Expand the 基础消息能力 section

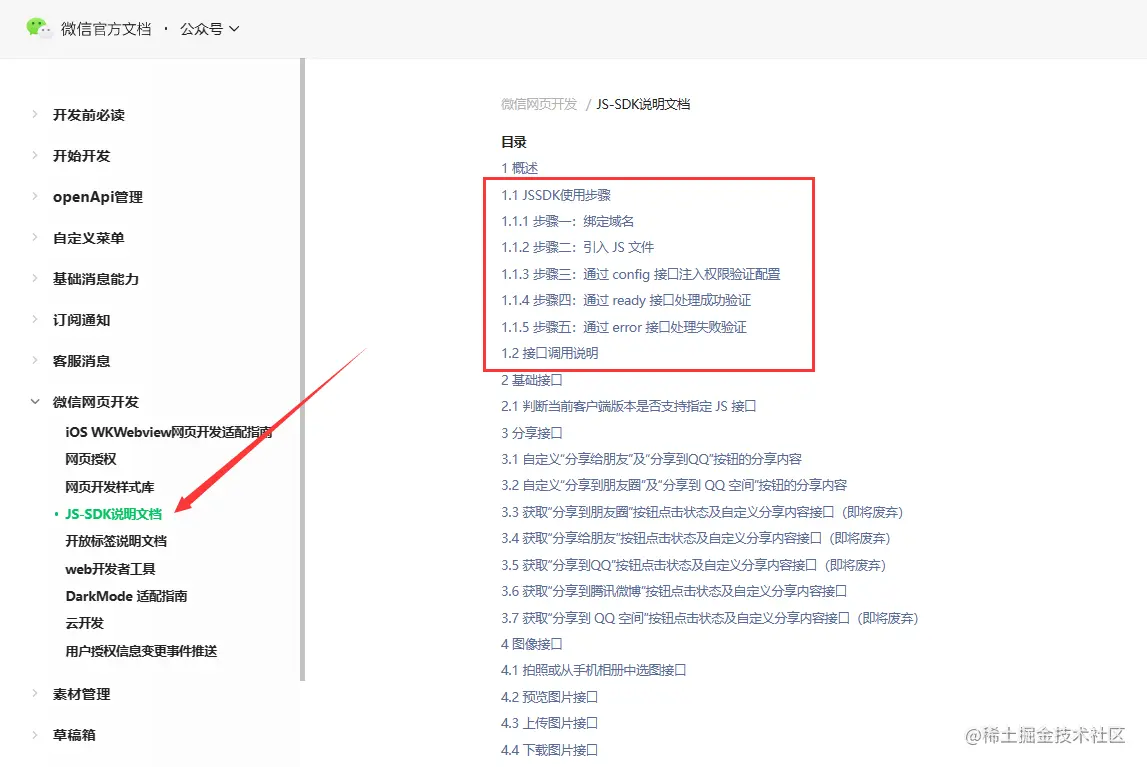[96, 279]
